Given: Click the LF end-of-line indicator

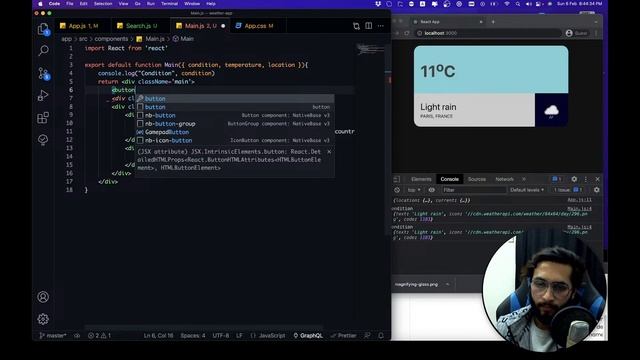Looking at the screenshot, I should 240,336.
